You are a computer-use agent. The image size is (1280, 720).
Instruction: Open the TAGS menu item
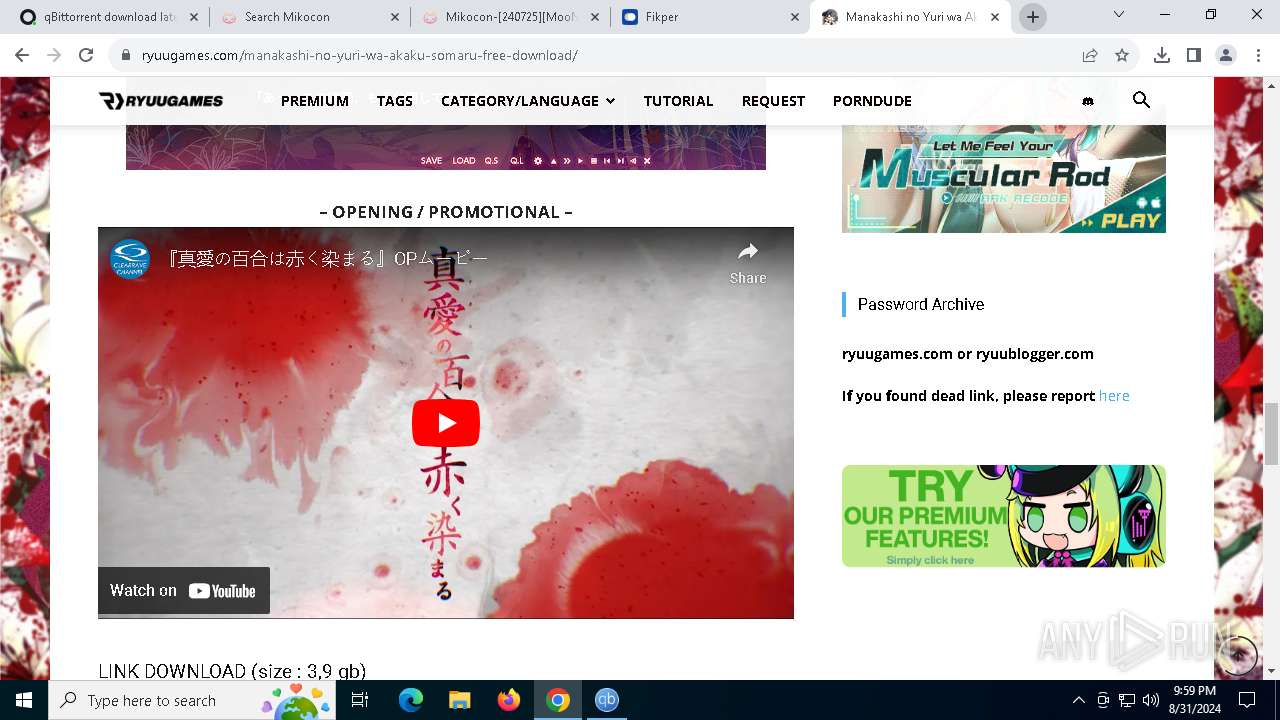pos(395,101)
